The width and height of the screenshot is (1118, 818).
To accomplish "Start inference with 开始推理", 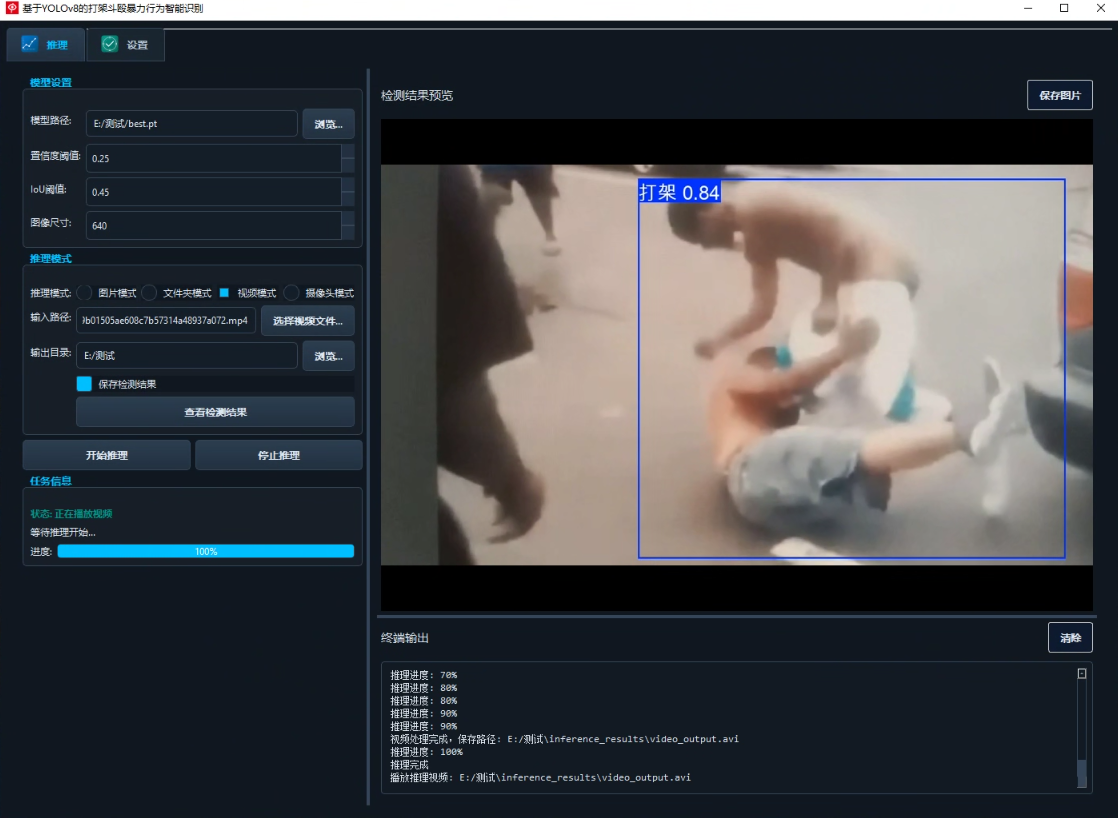I will point(107,455).
